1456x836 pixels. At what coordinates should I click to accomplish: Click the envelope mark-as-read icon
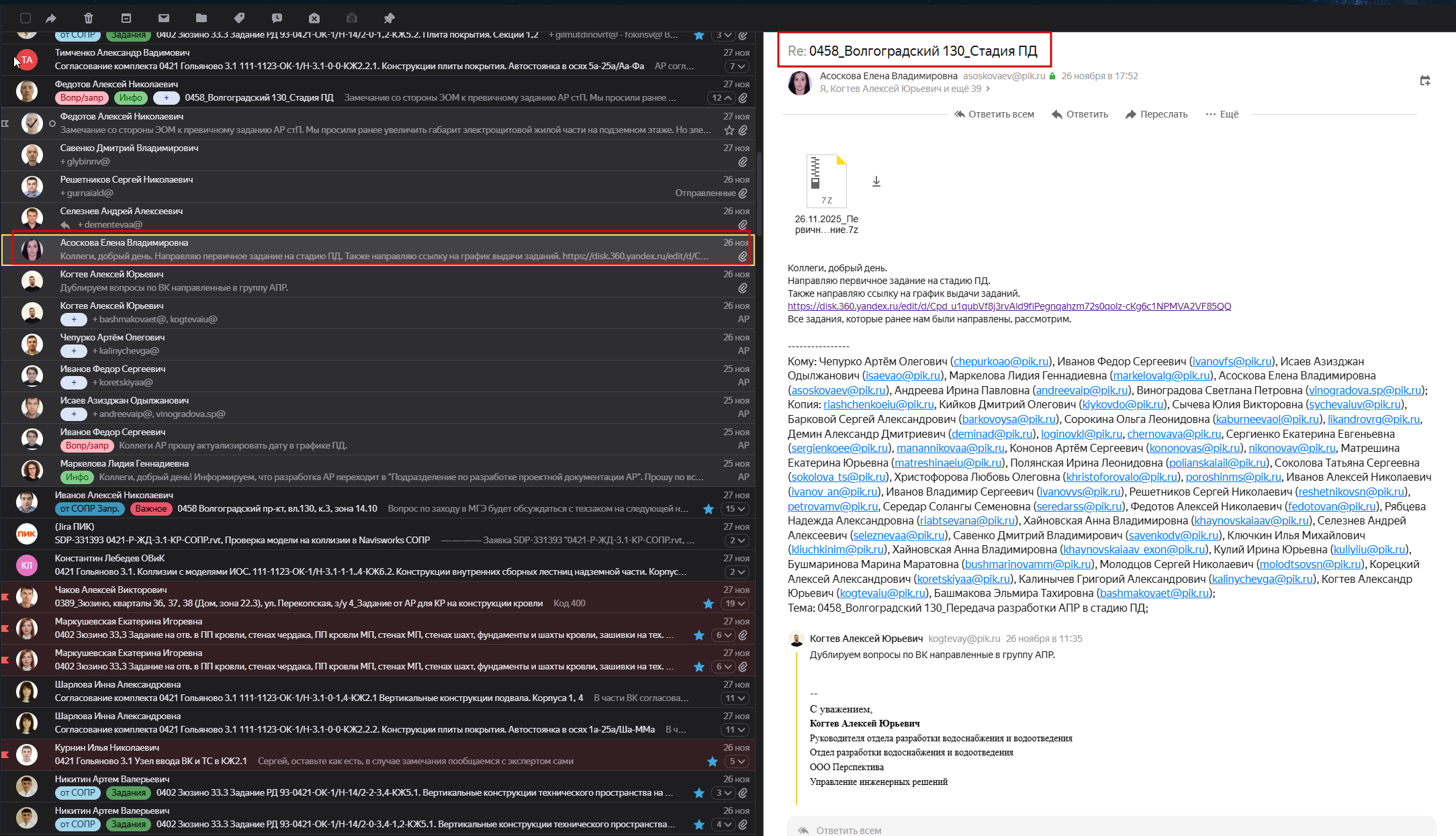coord(164,18)
